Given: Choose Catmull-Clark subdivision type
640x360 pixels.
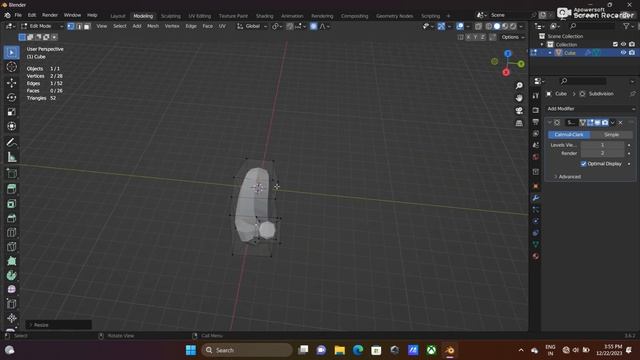Looking at the screenshot, I should [x=569, y=135].
